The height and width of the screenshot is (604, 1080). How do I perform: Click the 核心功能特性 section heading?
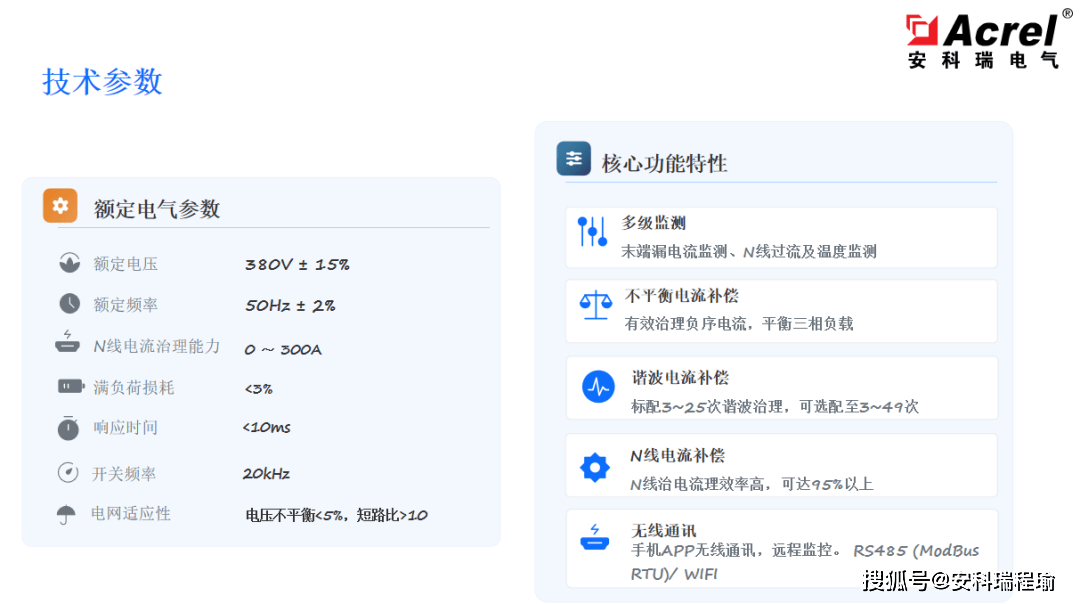click(664, 163)
